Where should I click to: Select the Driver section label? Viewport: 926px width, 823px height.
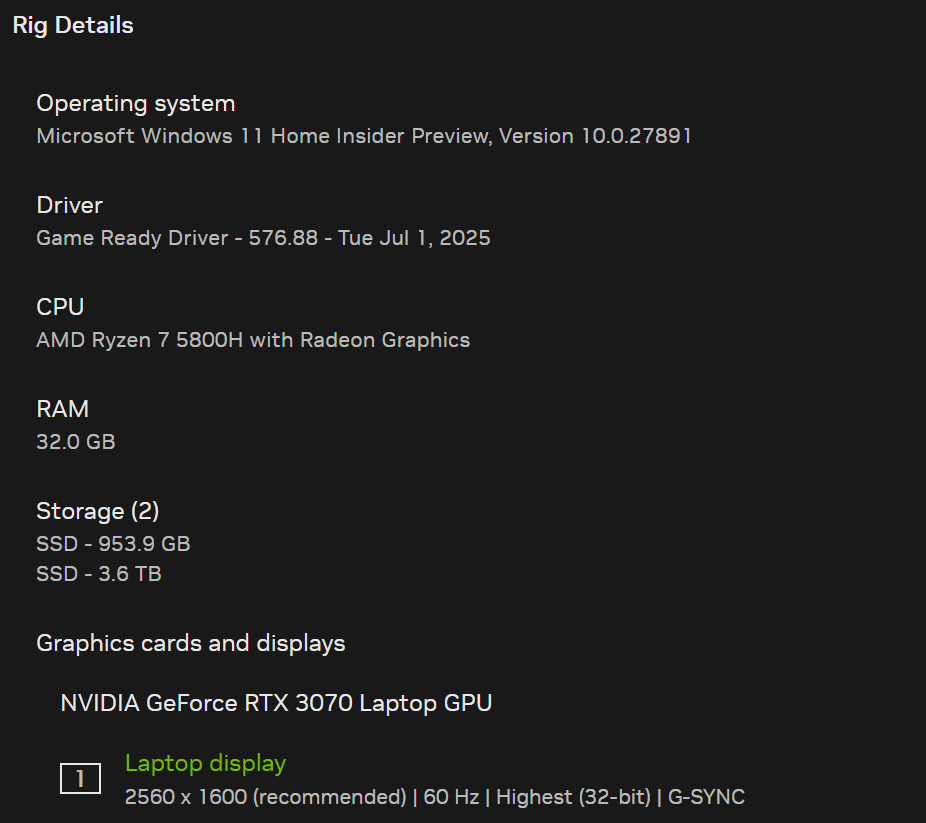click(x=69, y=205)
